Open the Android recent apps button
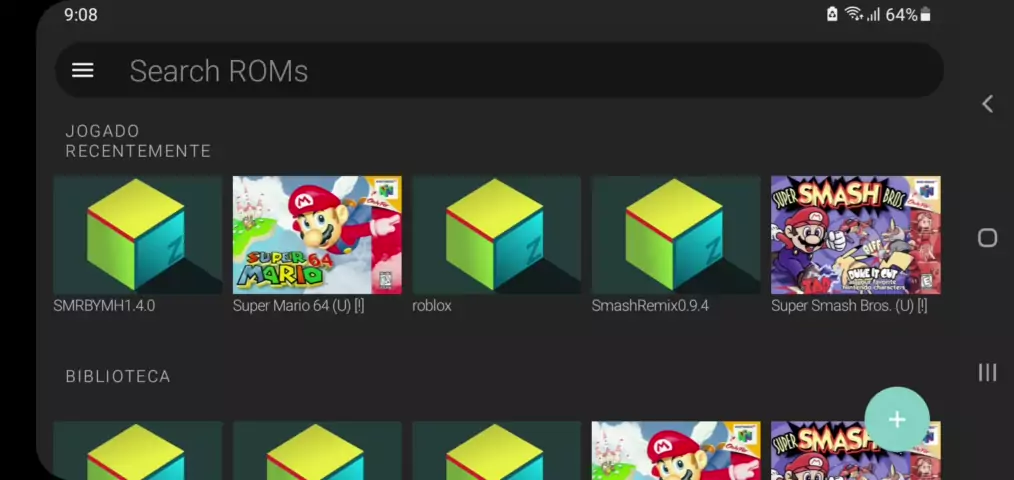Image resolution: width=1014 pixels, height=480 pixels. point(987,372)
